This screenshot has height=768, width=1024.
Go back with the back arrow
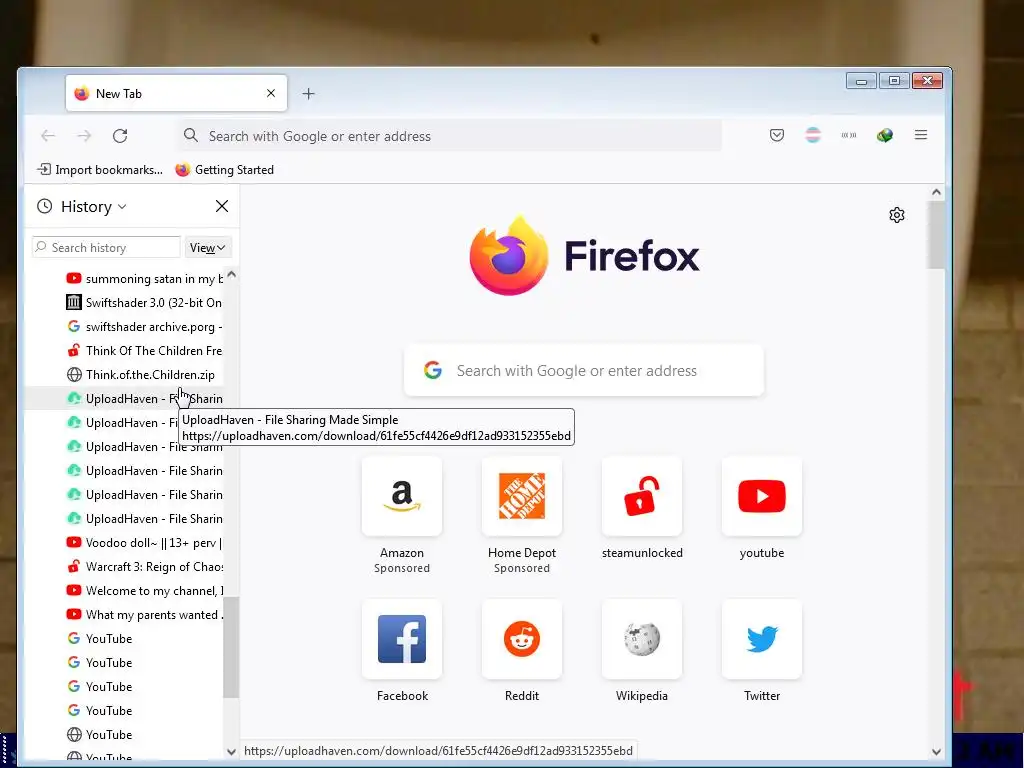(48, 136)
